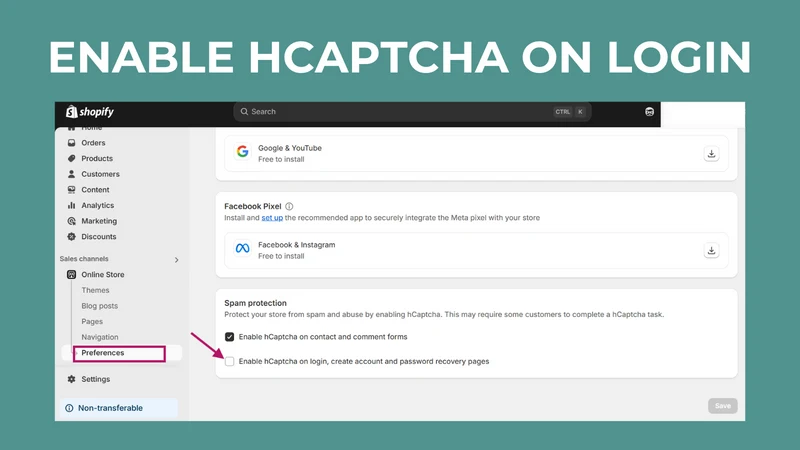Click the Sales channels heading
Viewport: 800px width, 450px height.
point(84,259)
